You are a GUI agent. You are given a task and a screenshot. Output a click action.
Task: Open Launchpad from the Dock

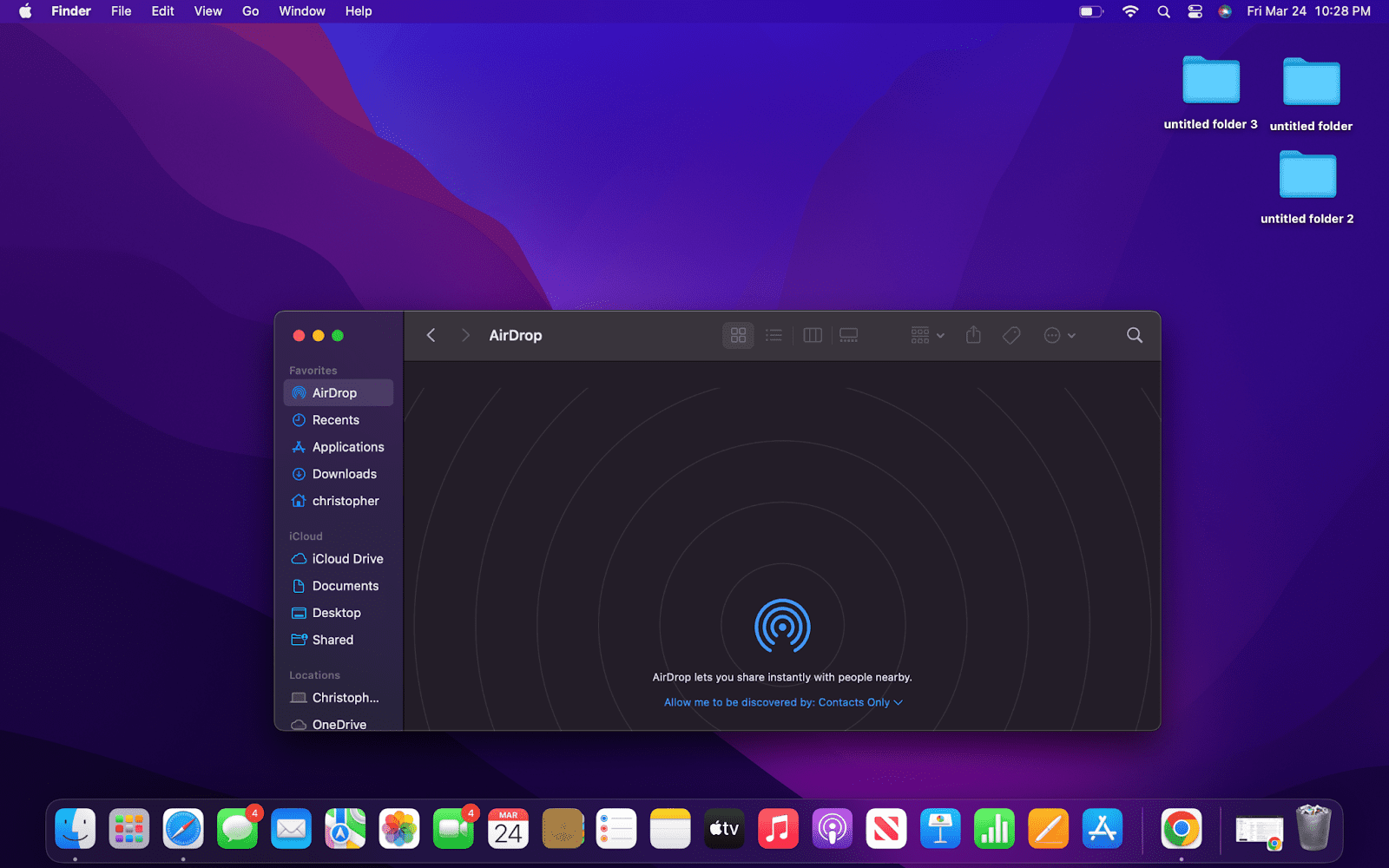click(129, 829)
